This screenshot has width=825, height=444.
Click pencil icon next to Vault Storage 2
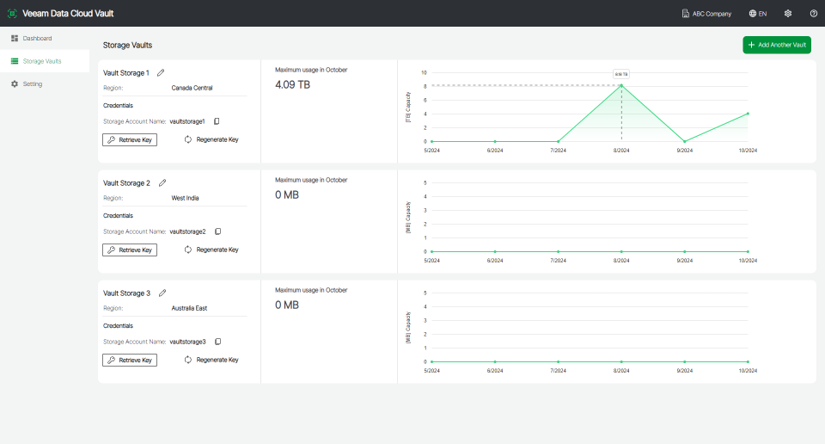(162, 183)
